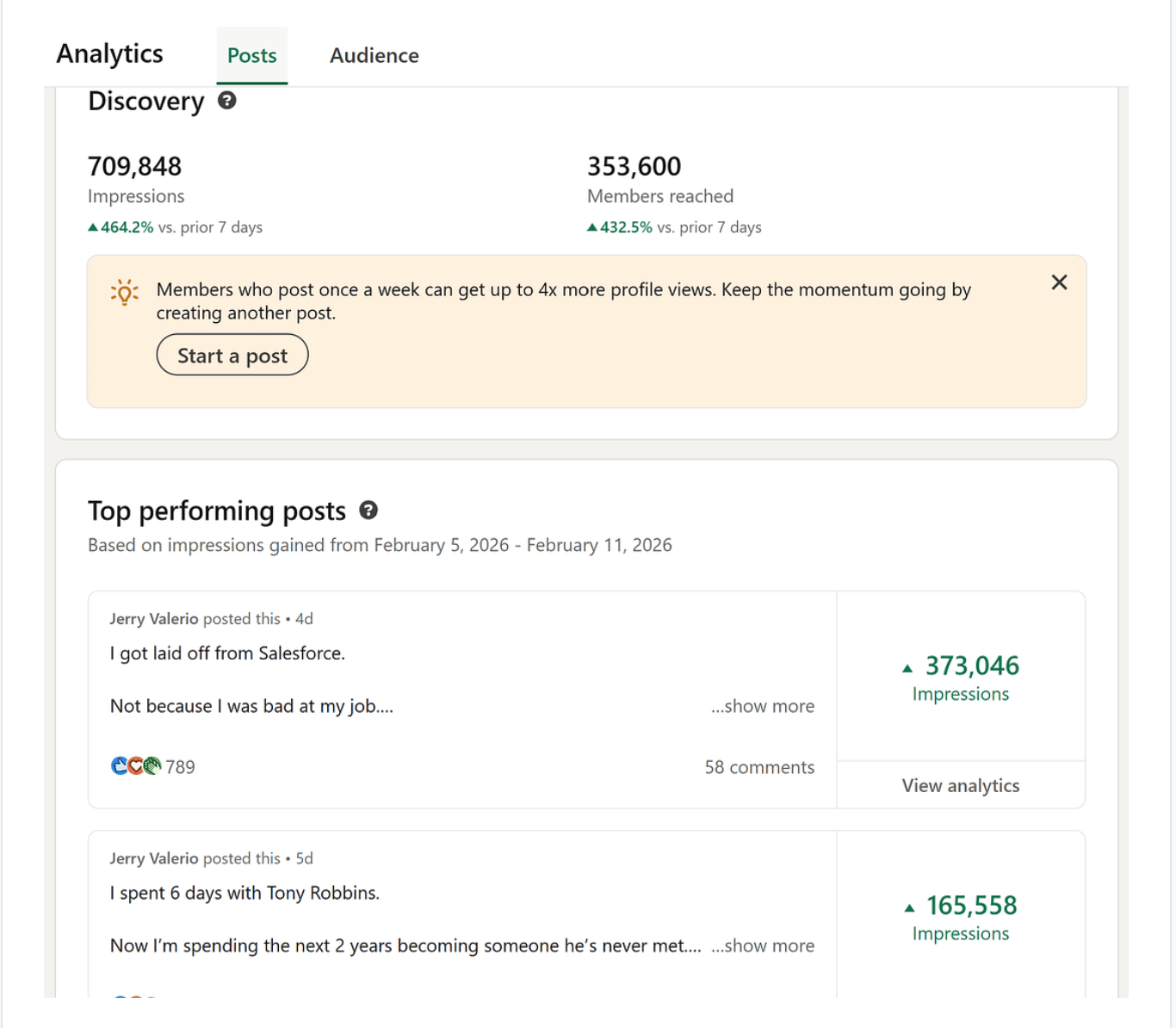Click the 353,600 Members reached figure
This screenshot has height=1028, width=1176.
click(x=634, y=166)
